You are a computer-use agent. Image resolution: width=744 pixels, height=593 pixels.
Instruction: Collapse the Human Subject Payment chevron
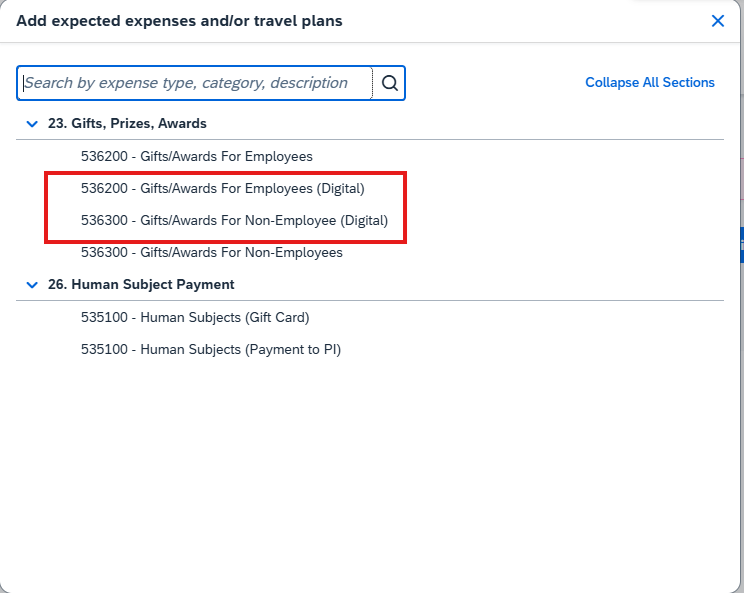(31, 285)
